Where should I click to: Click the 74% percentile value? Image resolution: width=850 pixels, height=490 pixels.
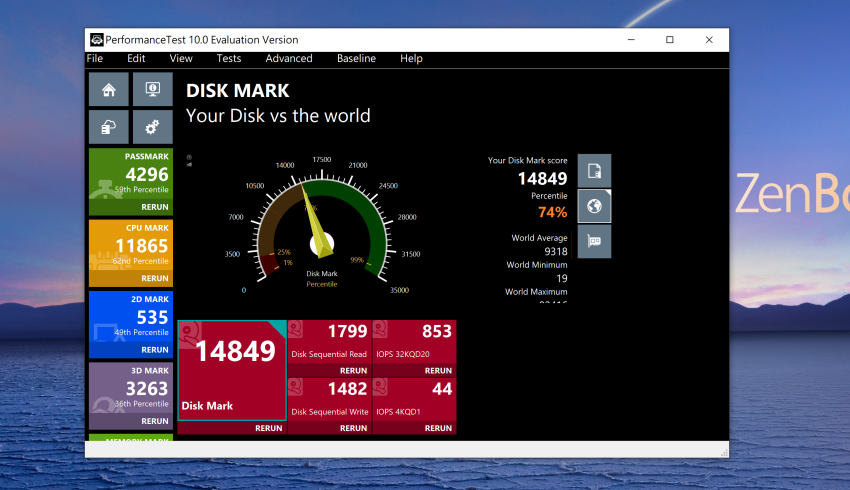552,212
